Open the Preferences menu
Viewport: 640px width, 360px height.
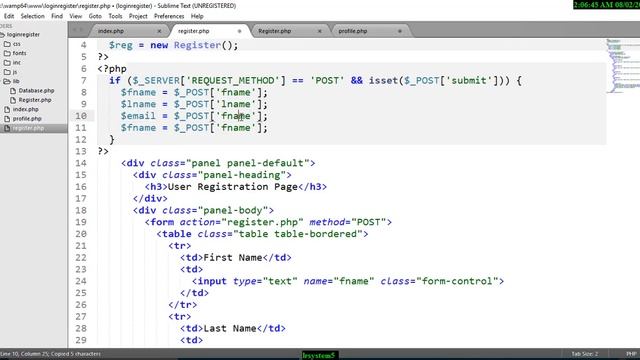tap(169, 16)
